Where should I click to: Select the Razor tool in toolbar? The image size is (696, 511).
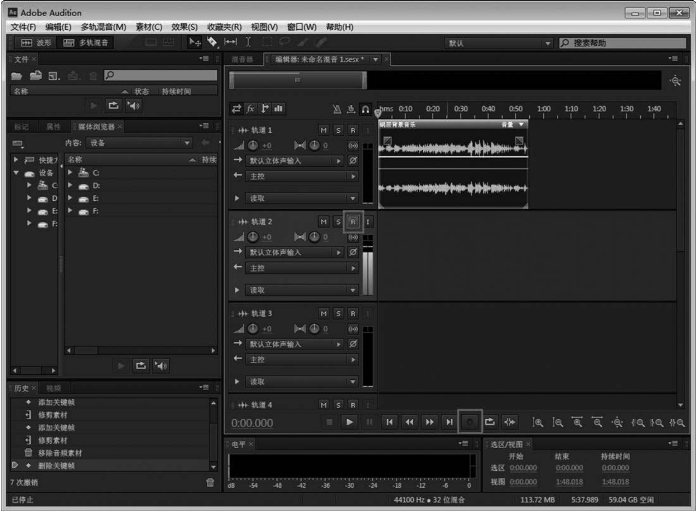(x=211, y=43)
